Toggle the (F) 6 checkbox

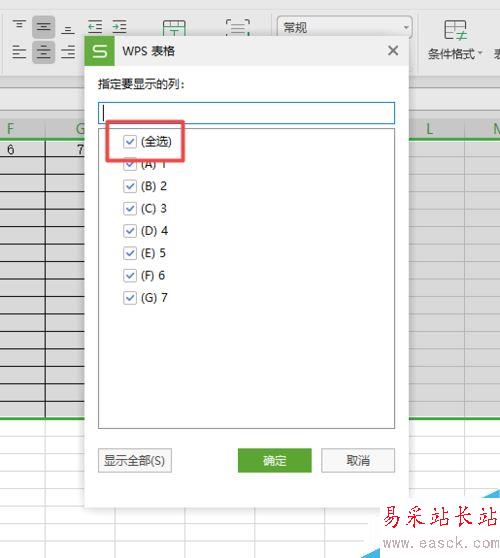[x=130, y=275]
